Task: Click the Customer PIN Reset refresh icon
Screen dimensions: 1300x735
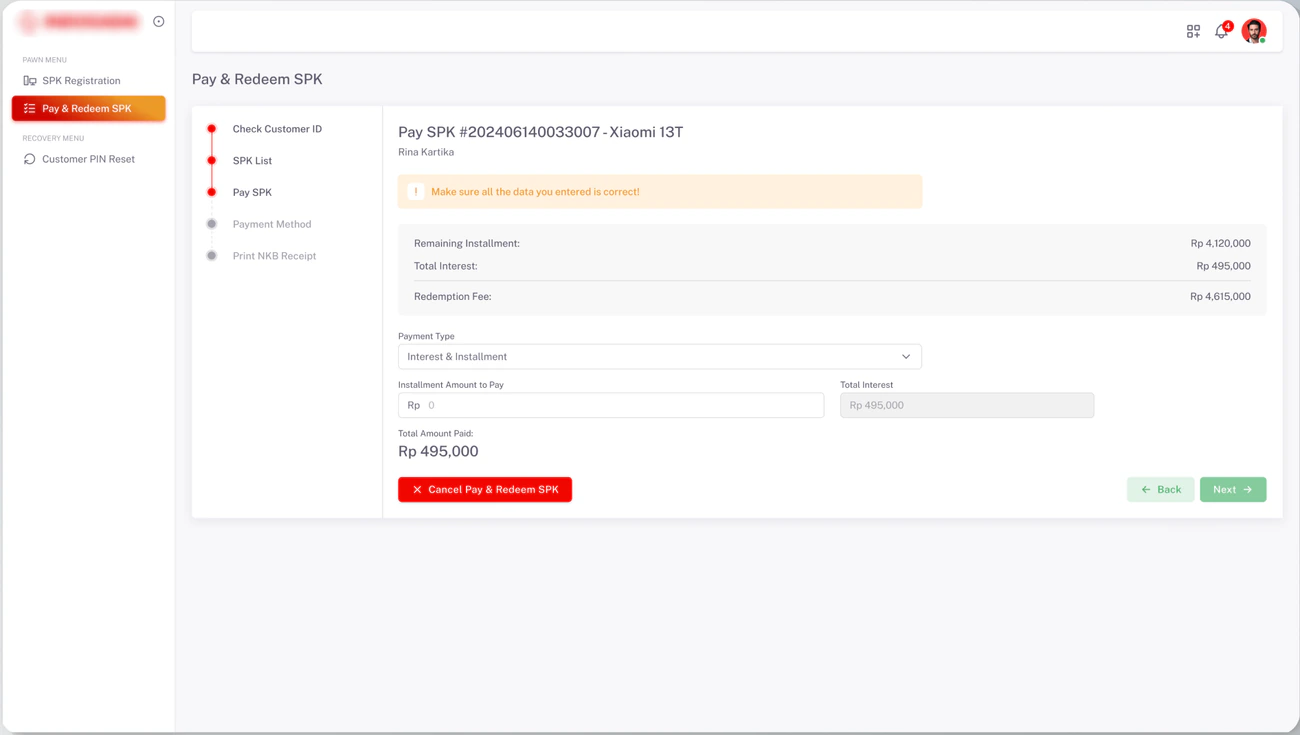Action: pos(30,159)
